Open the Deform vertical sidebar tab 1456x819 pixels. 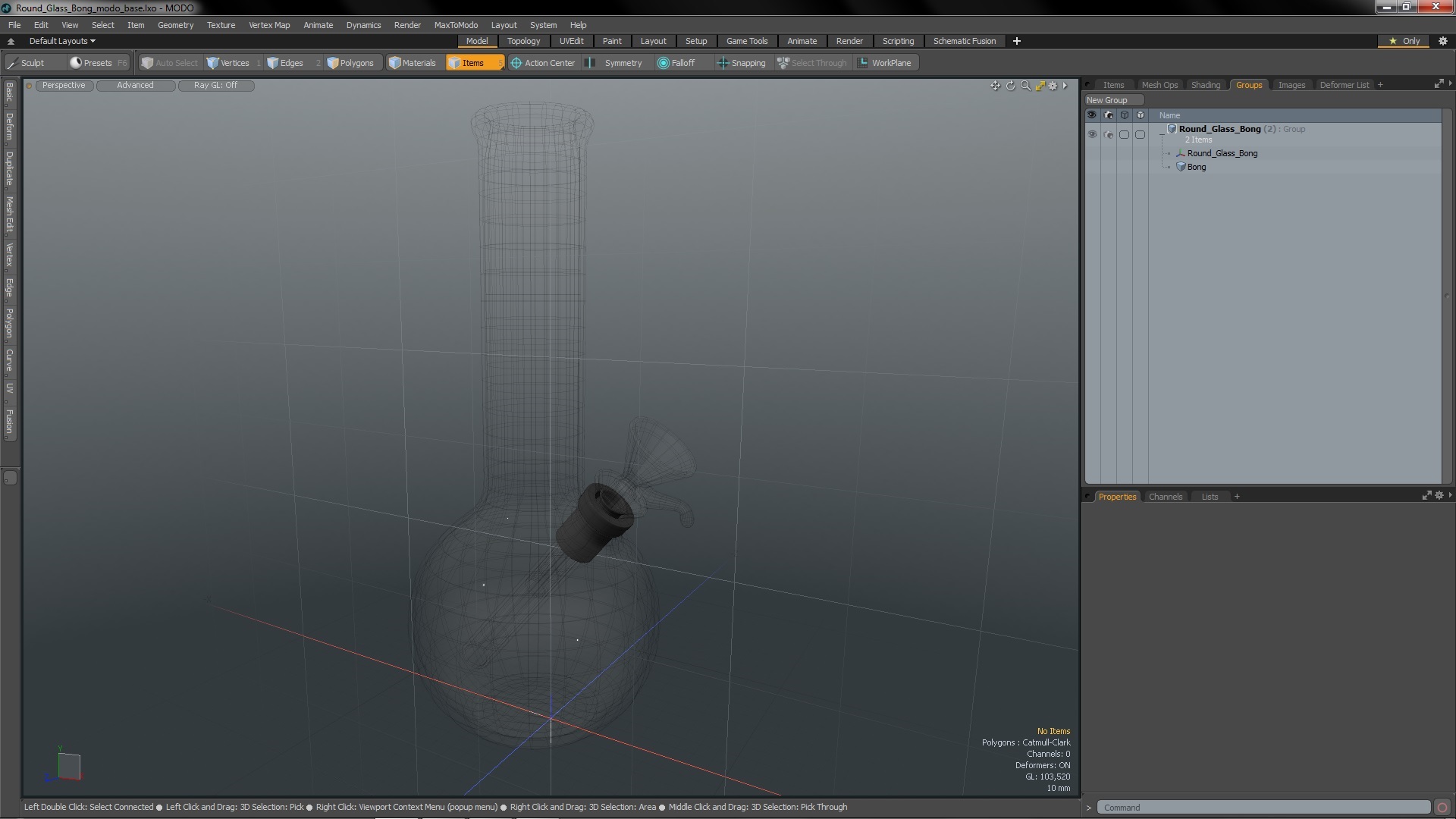(x=9, y=127)
